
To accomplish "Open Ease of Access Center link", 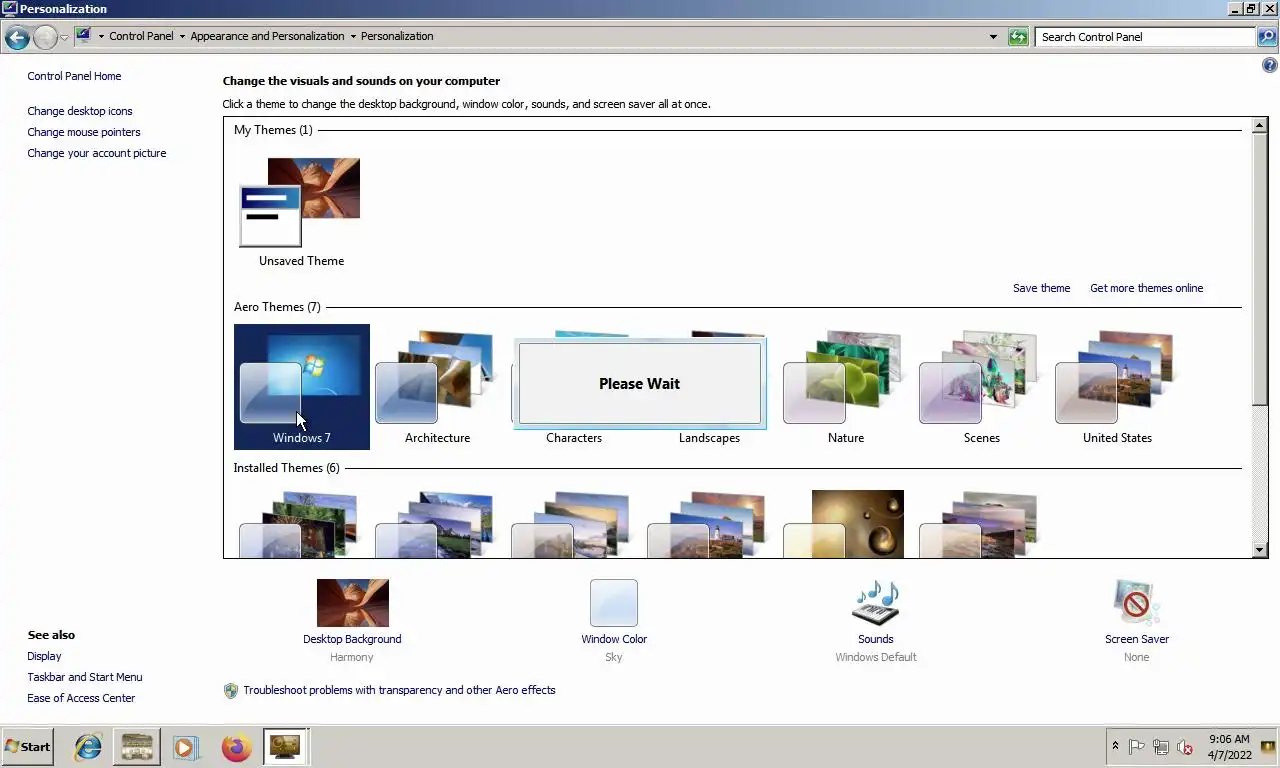I will click(x=81, y=698).
